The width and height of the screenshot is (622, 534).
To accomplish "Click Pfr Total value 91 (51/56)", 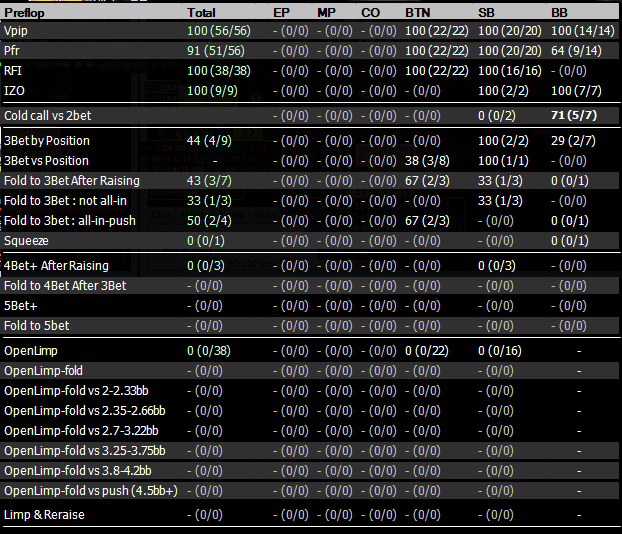I will pos(216,51).
